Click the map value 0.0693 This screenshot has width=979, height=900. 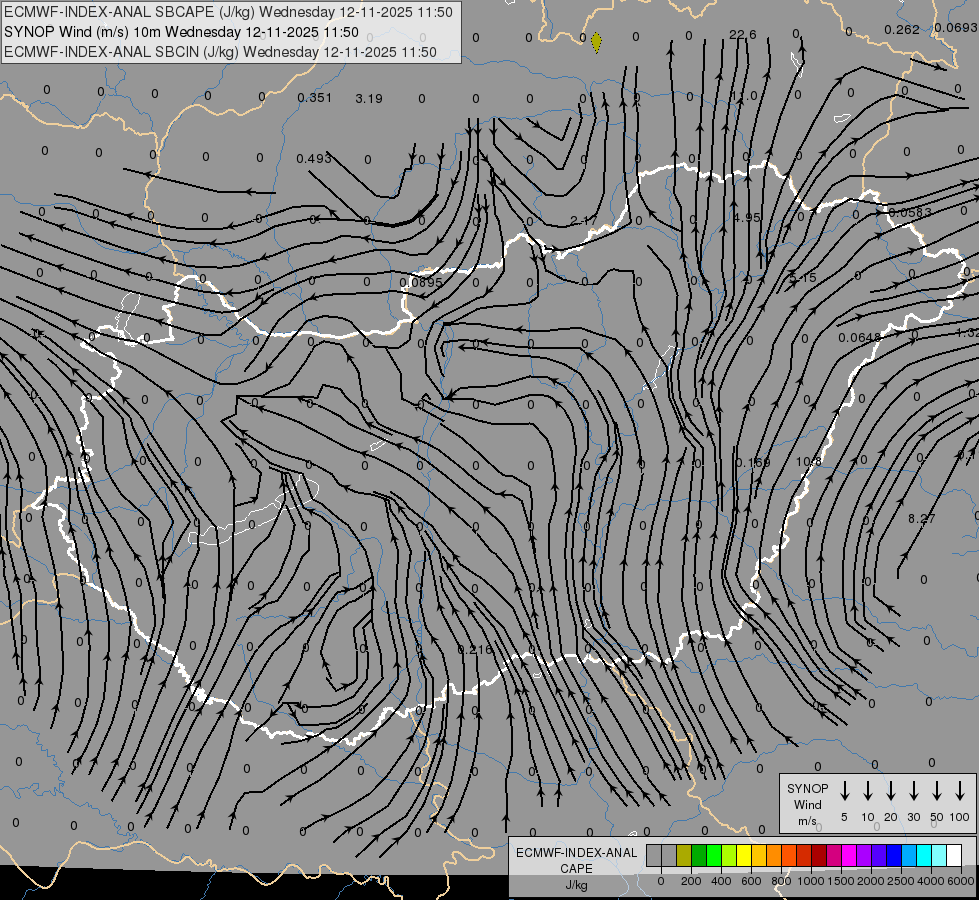(x=956, y=27)
